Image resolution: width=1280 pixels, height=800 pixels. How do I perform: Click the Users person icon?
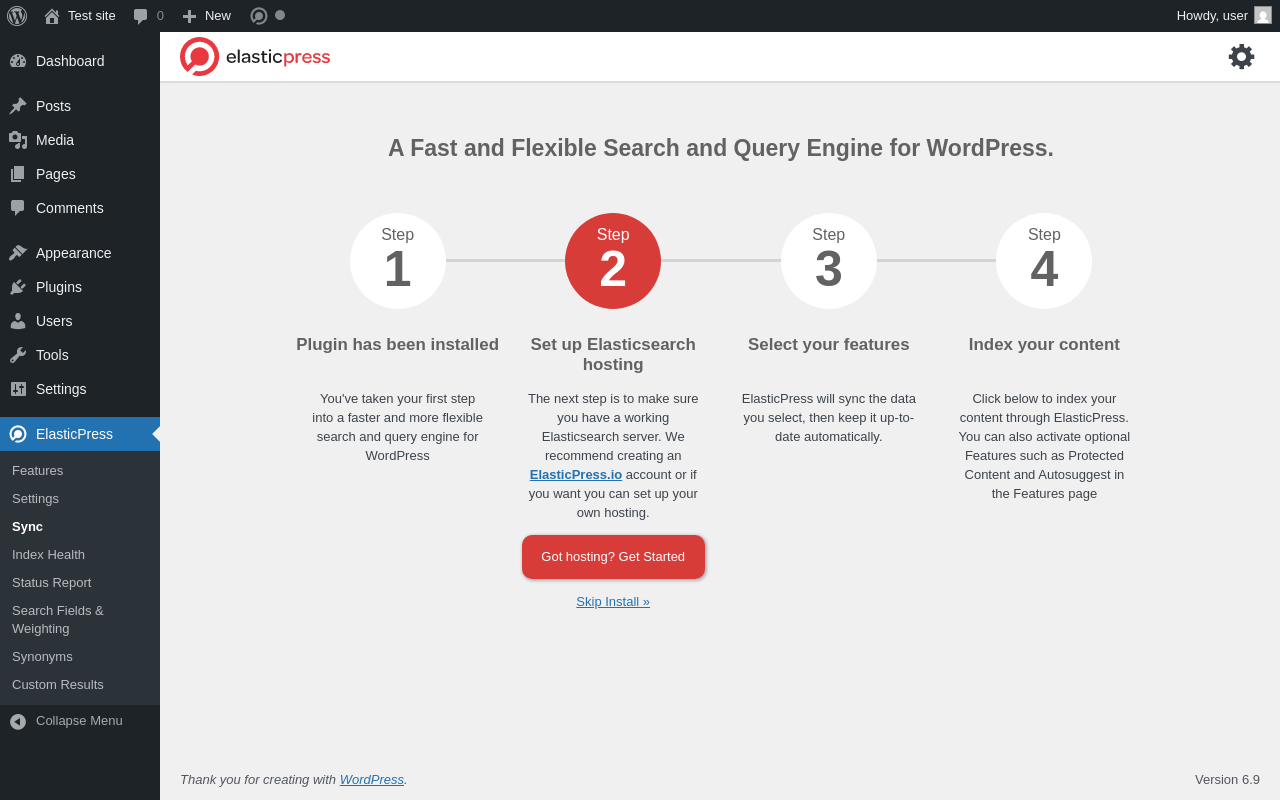[x=18, y=321]
